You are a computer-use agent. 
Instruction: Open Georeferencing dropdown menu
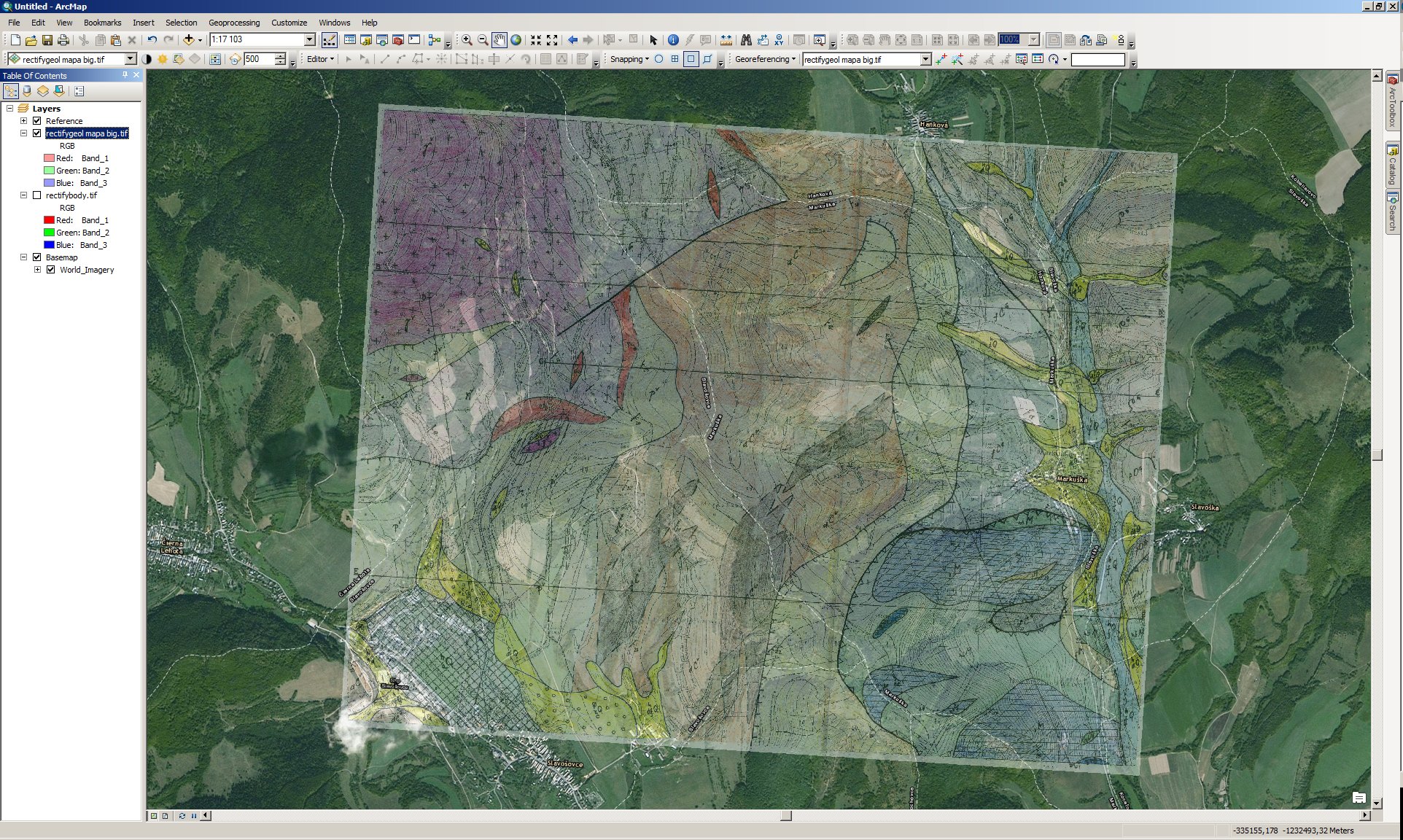coord(765,59)
